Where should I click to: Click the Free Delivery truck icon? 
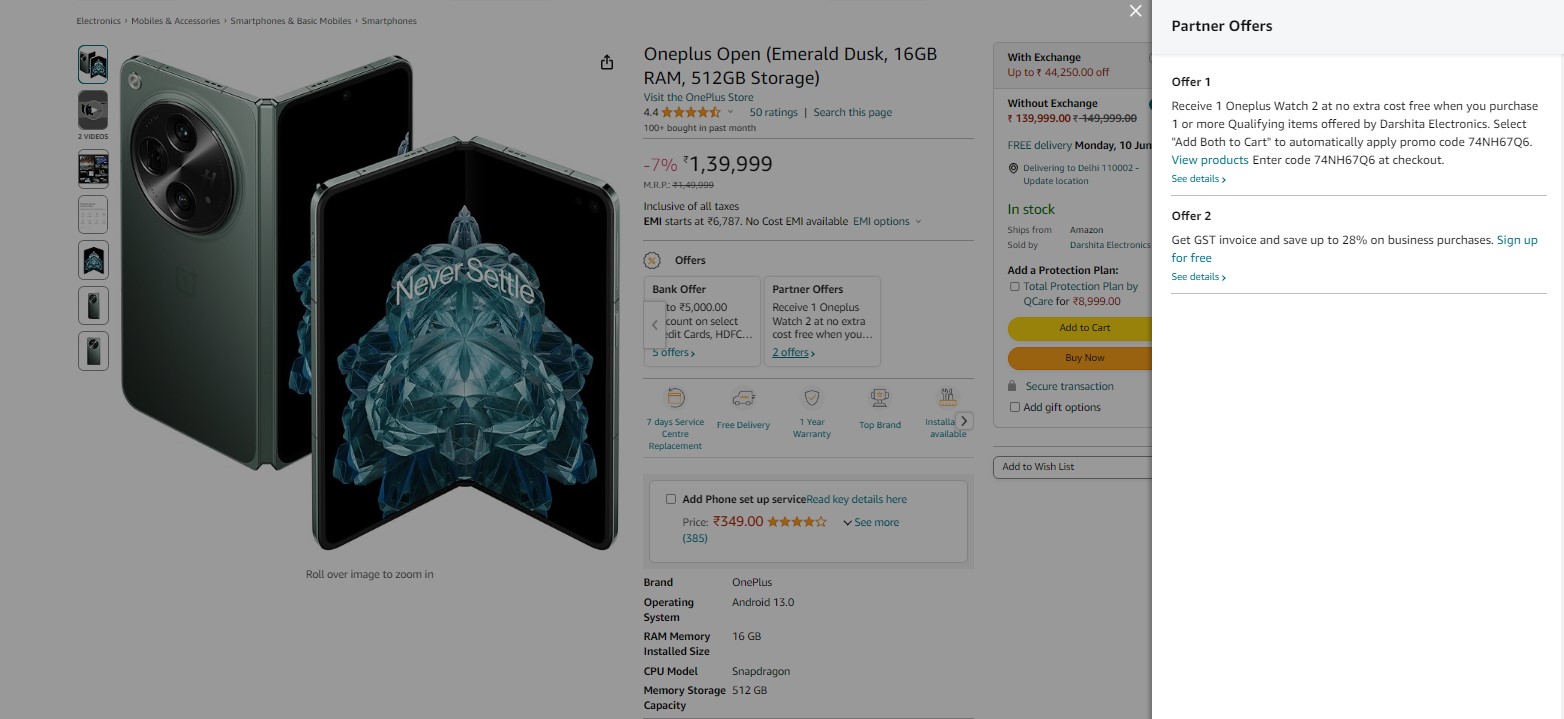pos(743,398)
